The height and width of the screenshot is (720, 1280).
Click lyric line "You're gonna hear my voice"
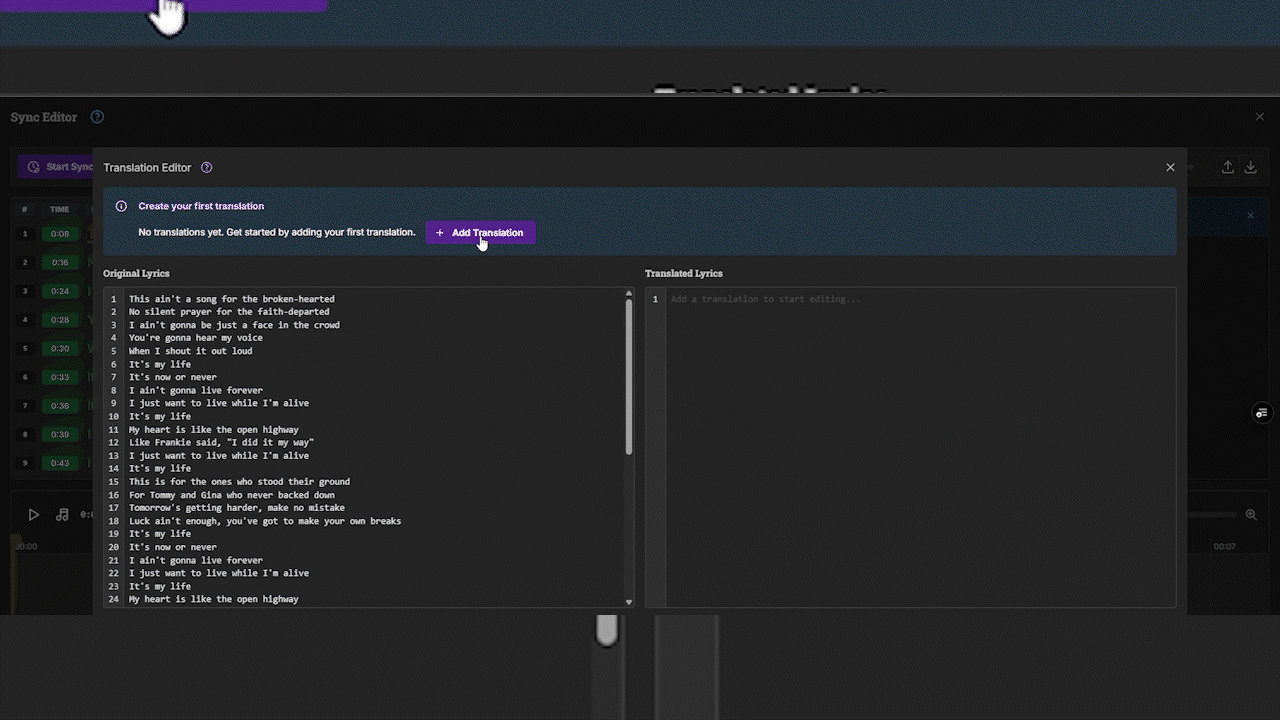pyautogui.click(x=196, y=338)
